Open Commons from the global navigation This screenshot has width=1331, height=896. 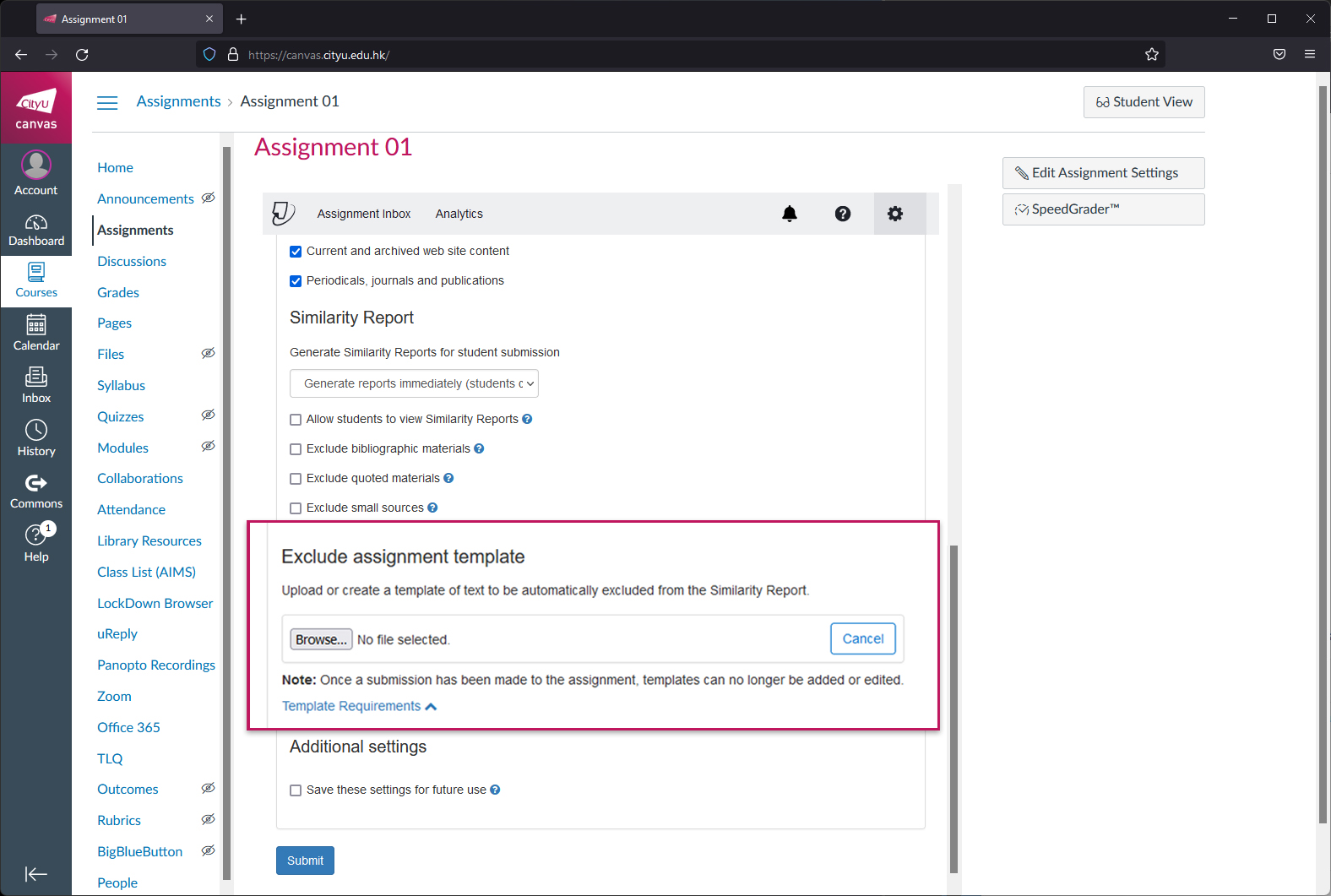(36, 491)
